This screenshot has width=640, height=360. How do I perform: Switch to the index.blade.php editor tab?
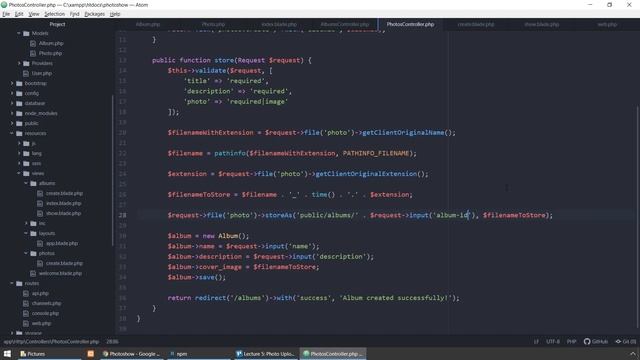click(x=279, y=24)
